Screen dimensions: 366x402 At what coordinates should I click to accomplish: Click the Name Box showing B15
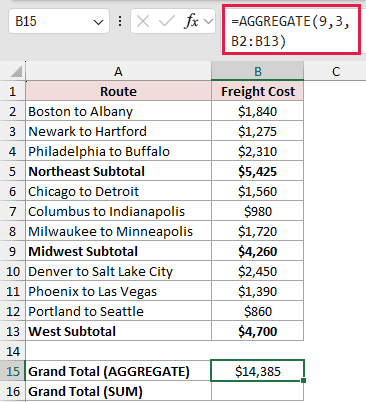coord(59,21)
